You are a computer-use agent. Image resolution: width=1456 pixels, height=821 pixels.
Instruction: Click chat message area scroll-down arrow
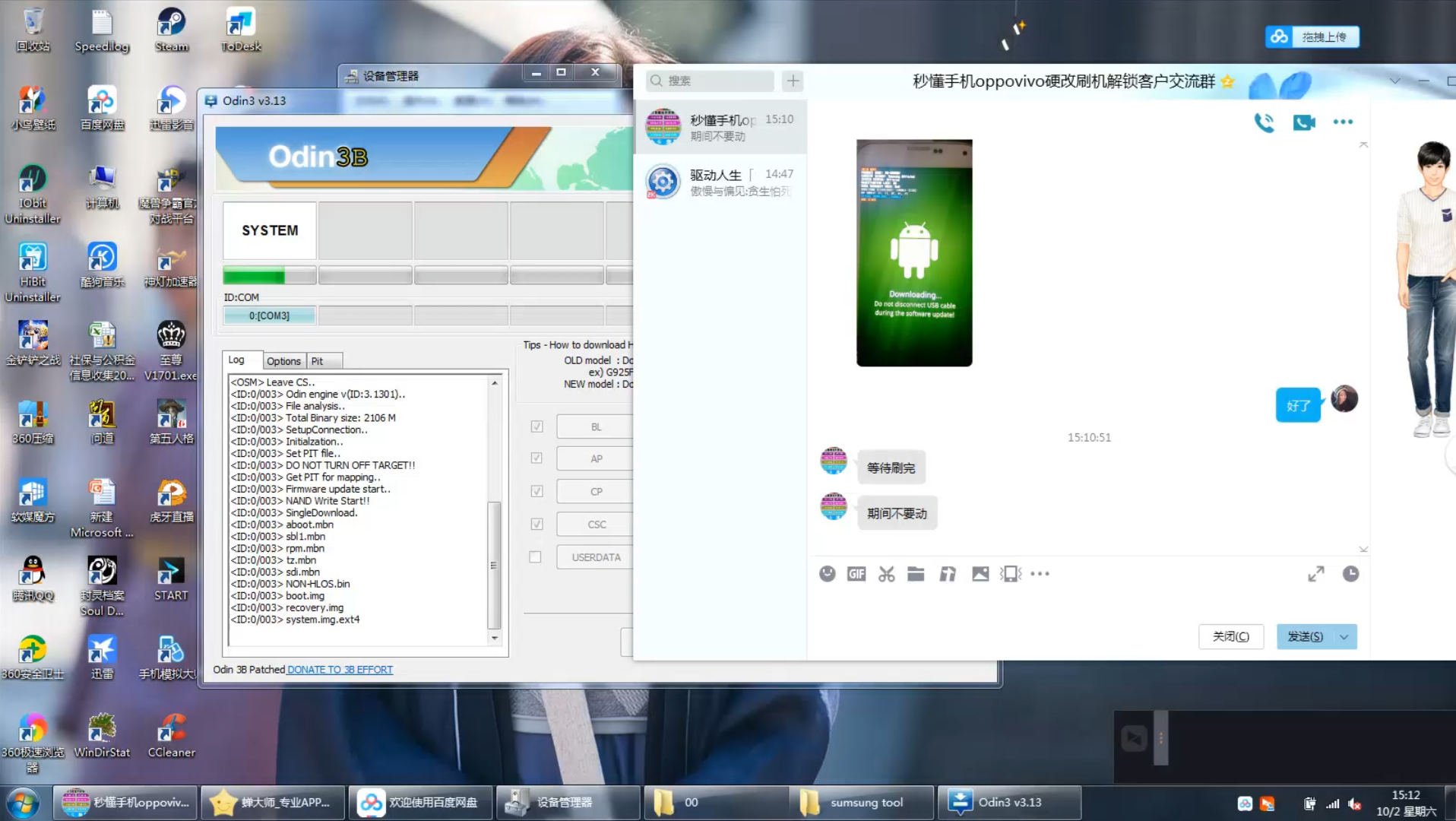click(x=1363, y=549)
